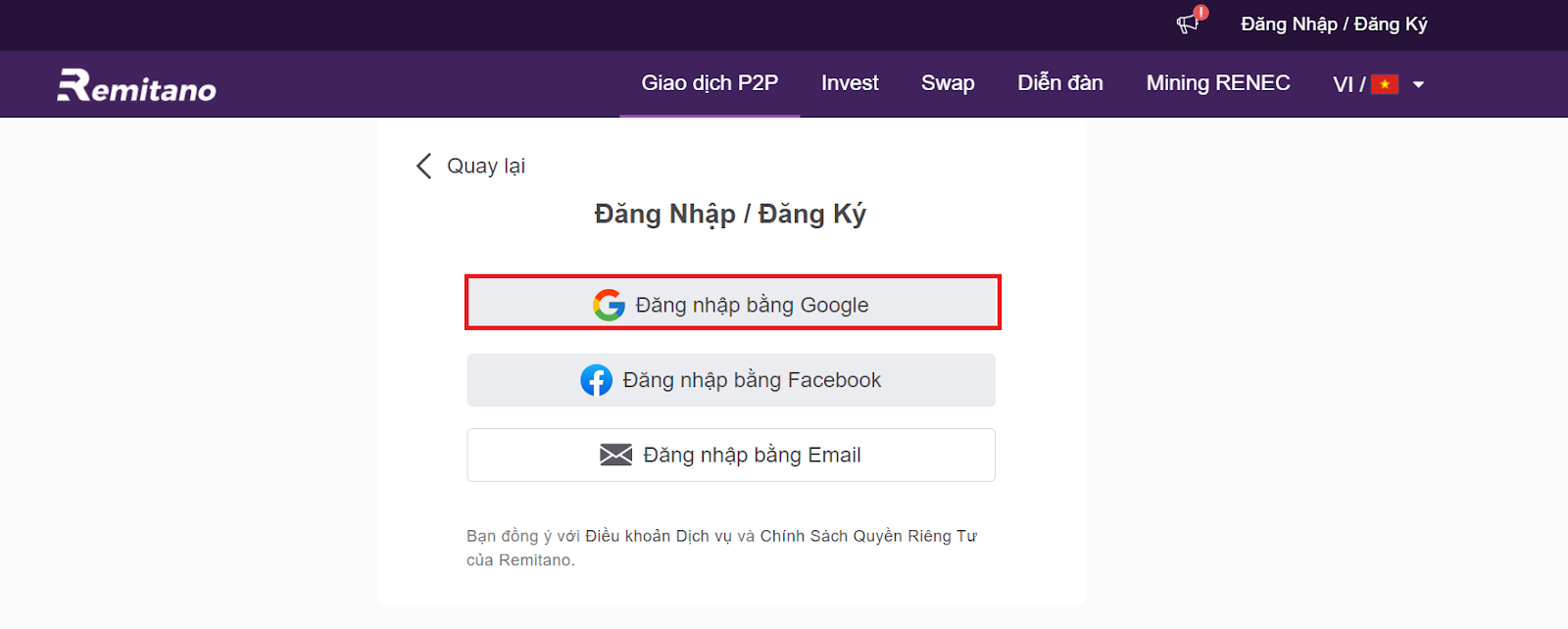Click the Đăng Nhập / Đăng Ký page heading
This screenshot has width=1568, height=629.
[x=730, y=215]
